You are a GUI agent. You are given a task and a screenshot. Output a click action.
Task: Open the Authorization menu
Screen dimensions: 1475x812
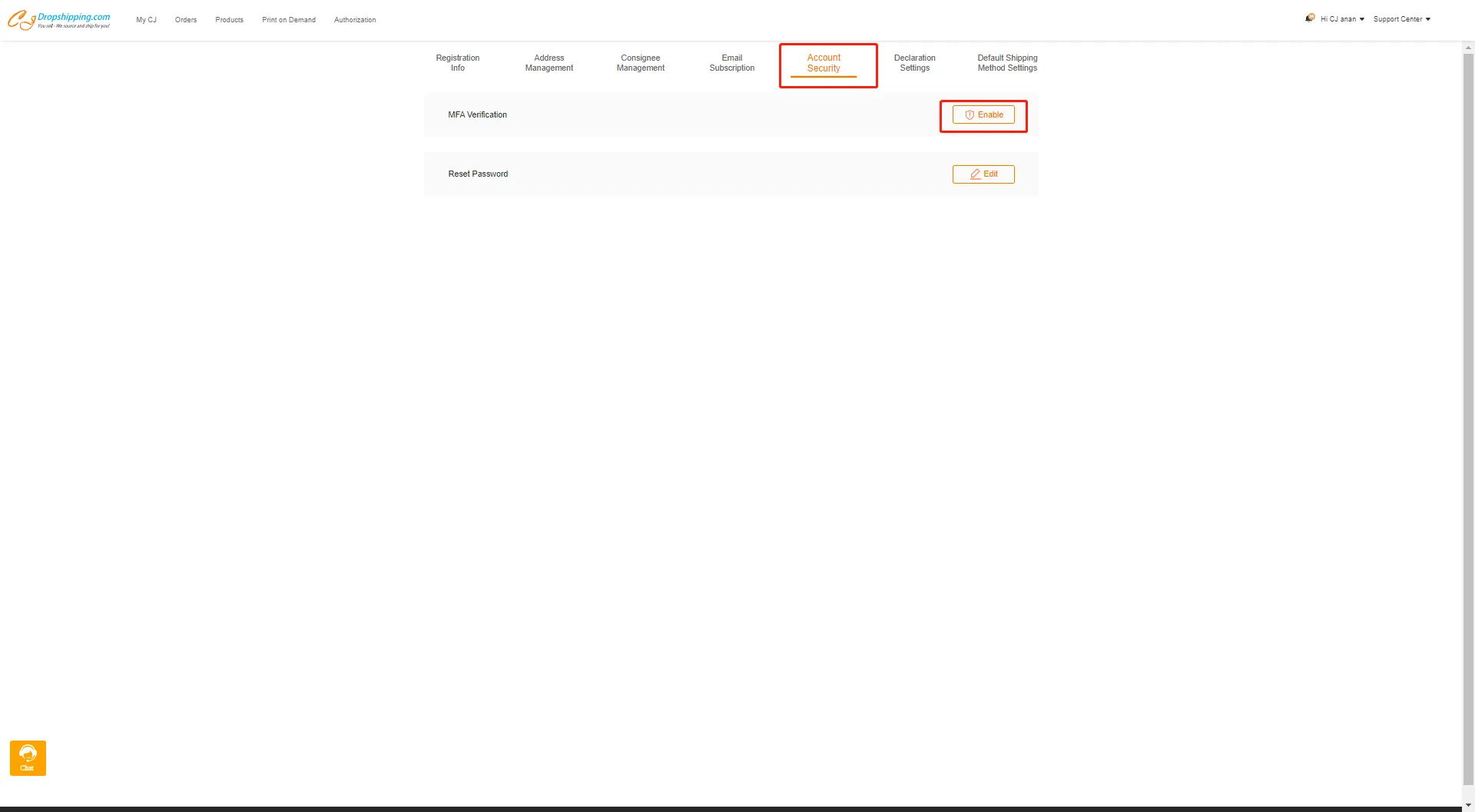(355, 20)
